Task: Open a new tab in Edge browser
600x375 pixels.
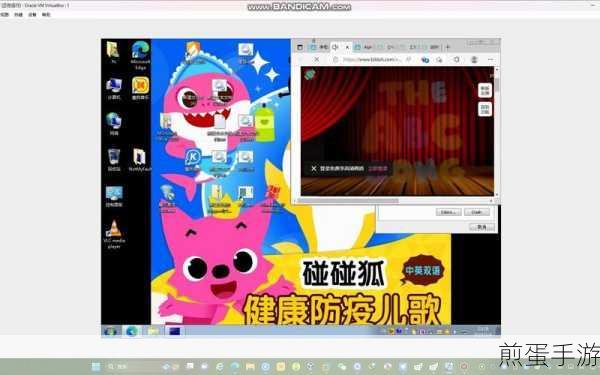Action: [x=448, y=47]
